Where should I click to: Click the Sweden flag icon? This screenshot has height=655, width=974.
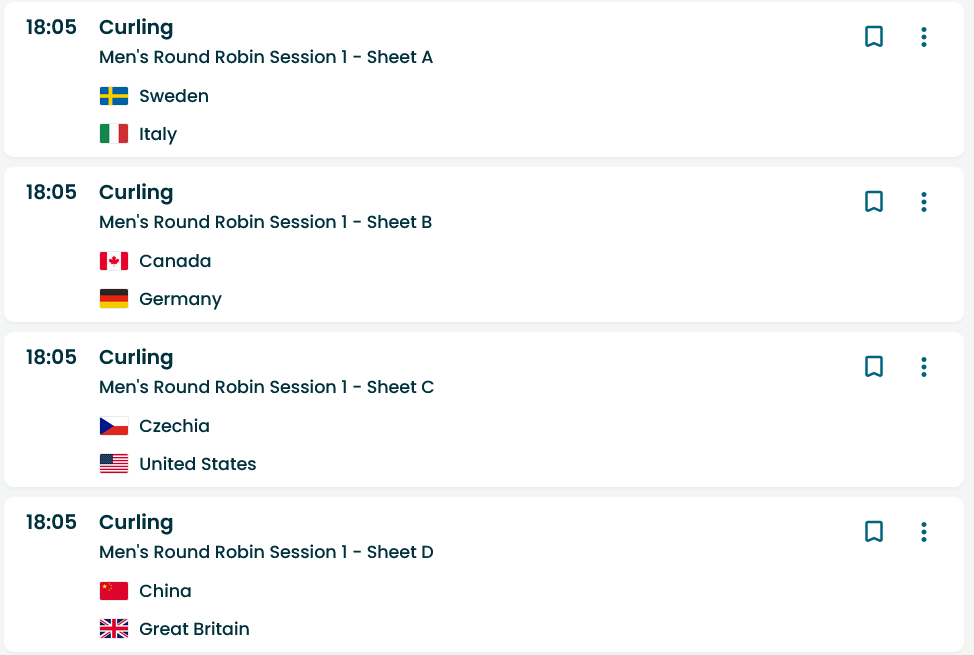(x=114, y=96)
